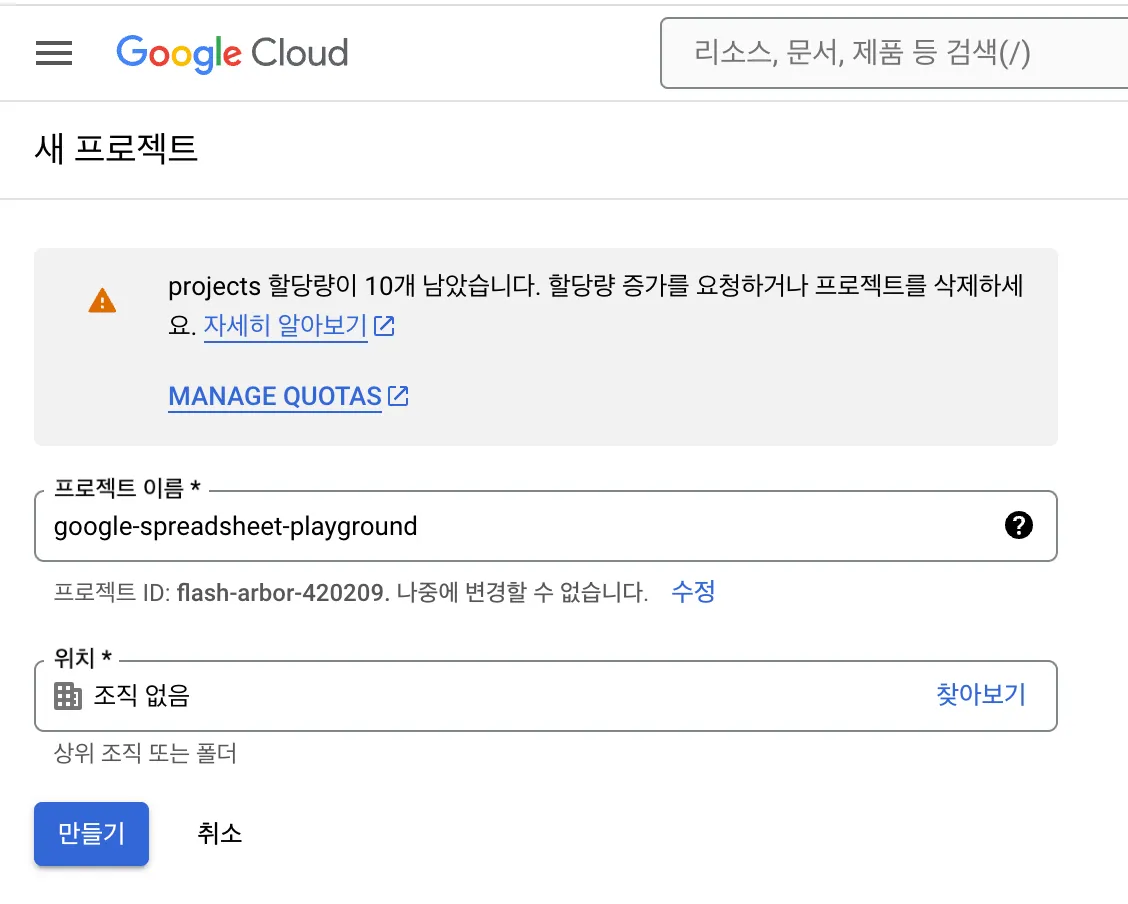Click 취소 to cancel project creation
The image size is (1128, 904).
[x=219, y=833]
